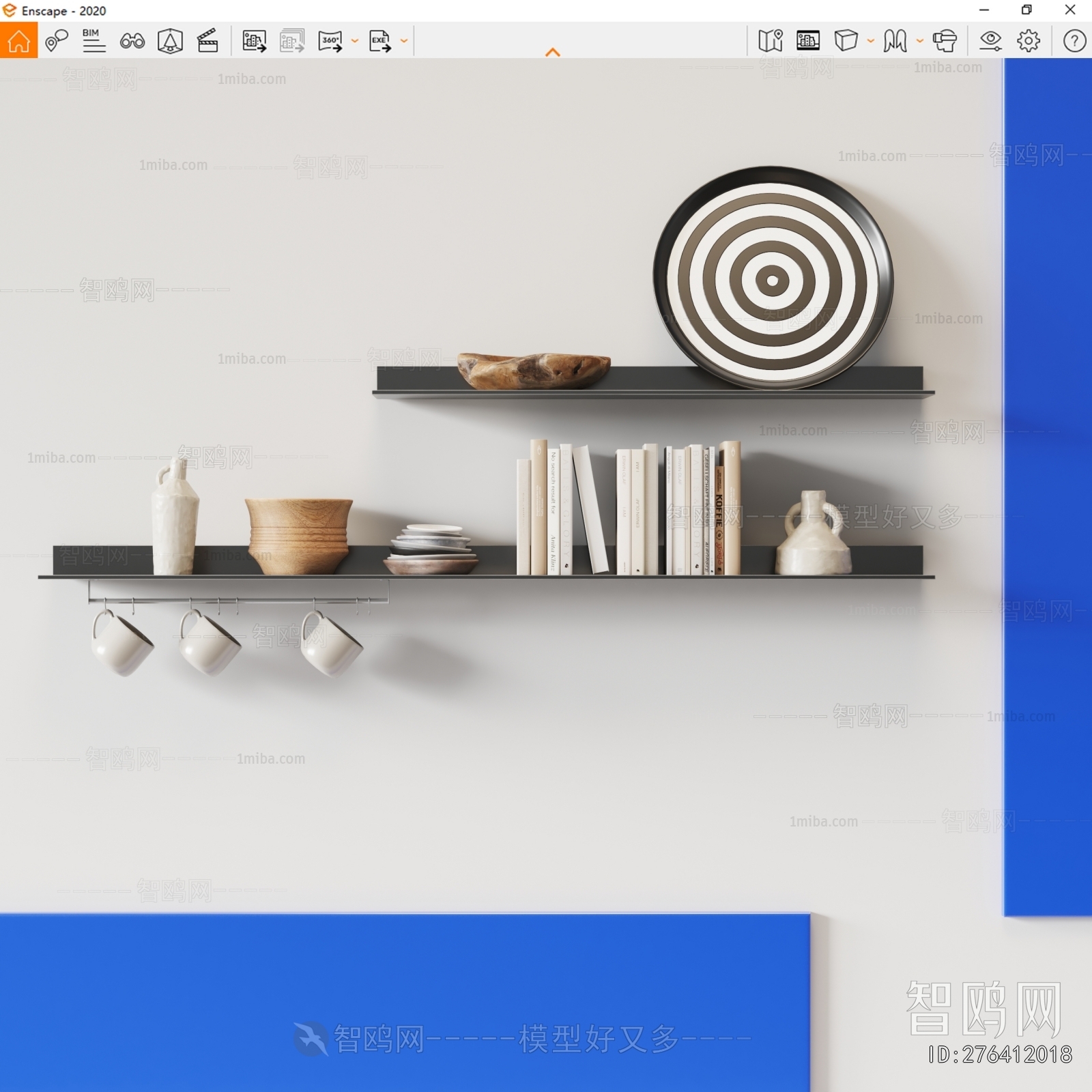Click the orange Home button

pyautogui.click(x=18, y=40)
